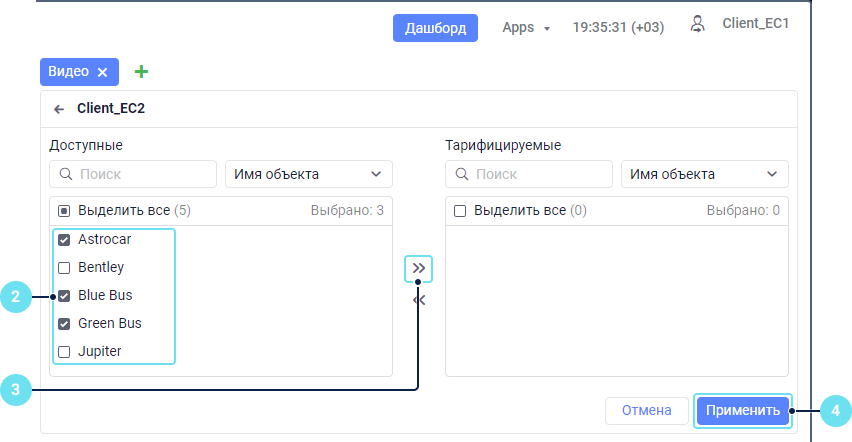Expand the Apps dropdown menu
The height and width of the screenshot is (442, 852).
pyautogui.click(x=526, y=28)
